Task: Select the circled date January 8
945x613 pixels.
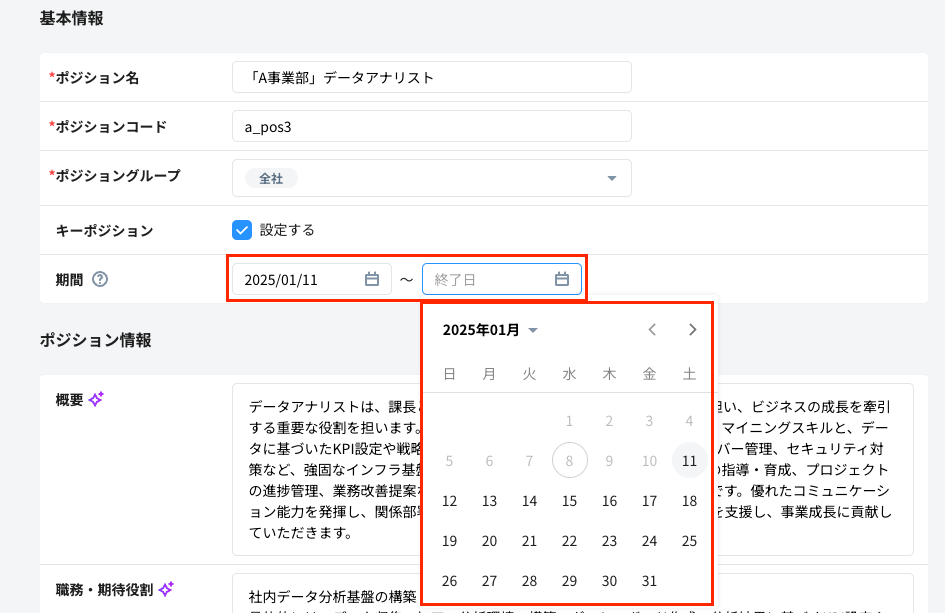Action: pos(569,461)
